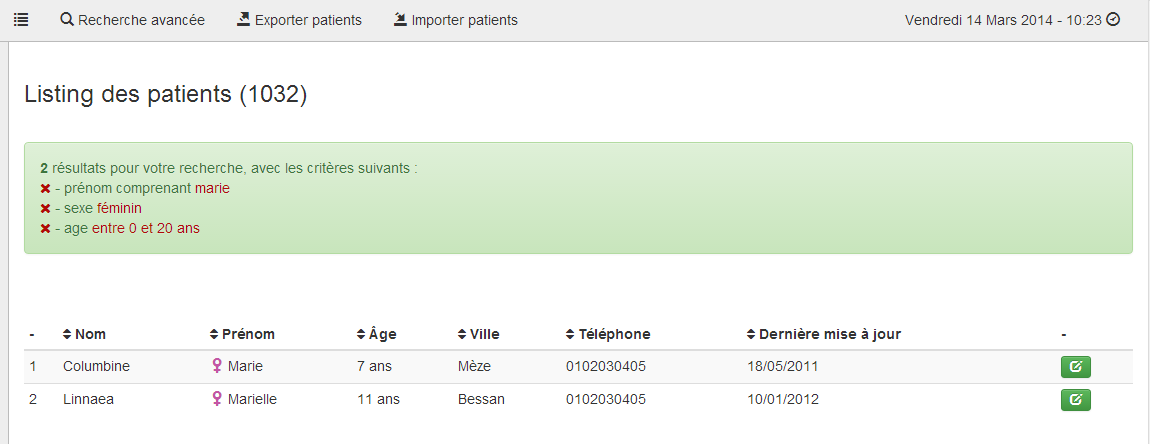Select the Linnaea name in second row

click(89, 400)
